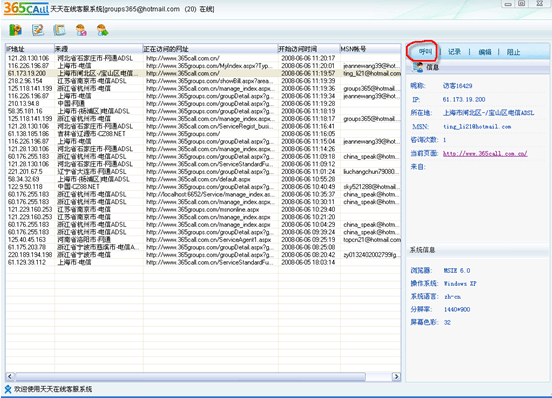Screen dimensions: 552x398
Task: Click the user icon with pink badge
Action: [81, 30]
